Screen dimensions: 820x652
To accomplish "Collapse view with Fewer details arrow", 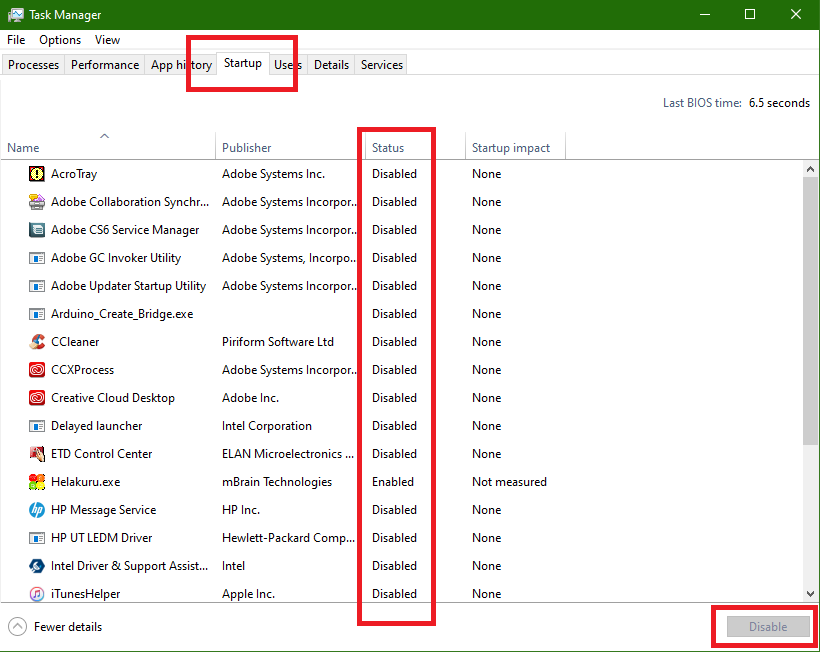I will point(17,626).
